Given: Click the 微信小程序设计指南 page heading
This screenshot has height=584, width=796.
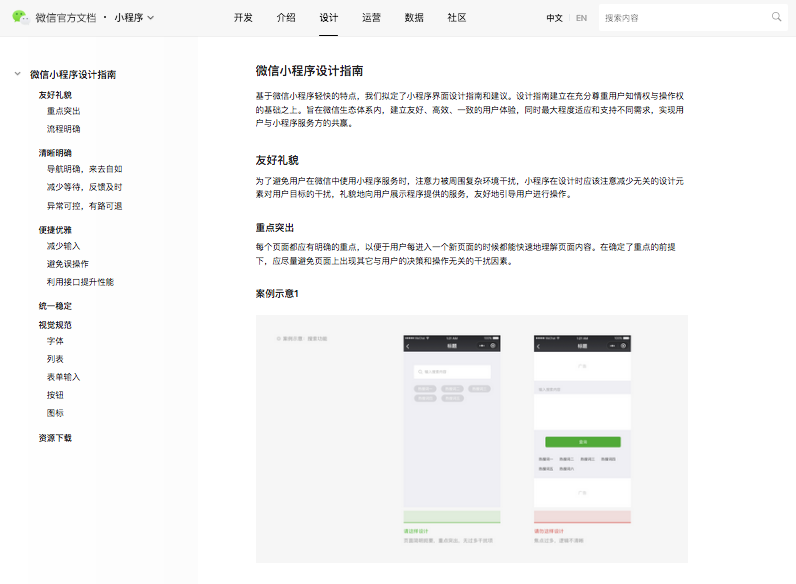Looking at the screenshot, I should 309,71.
